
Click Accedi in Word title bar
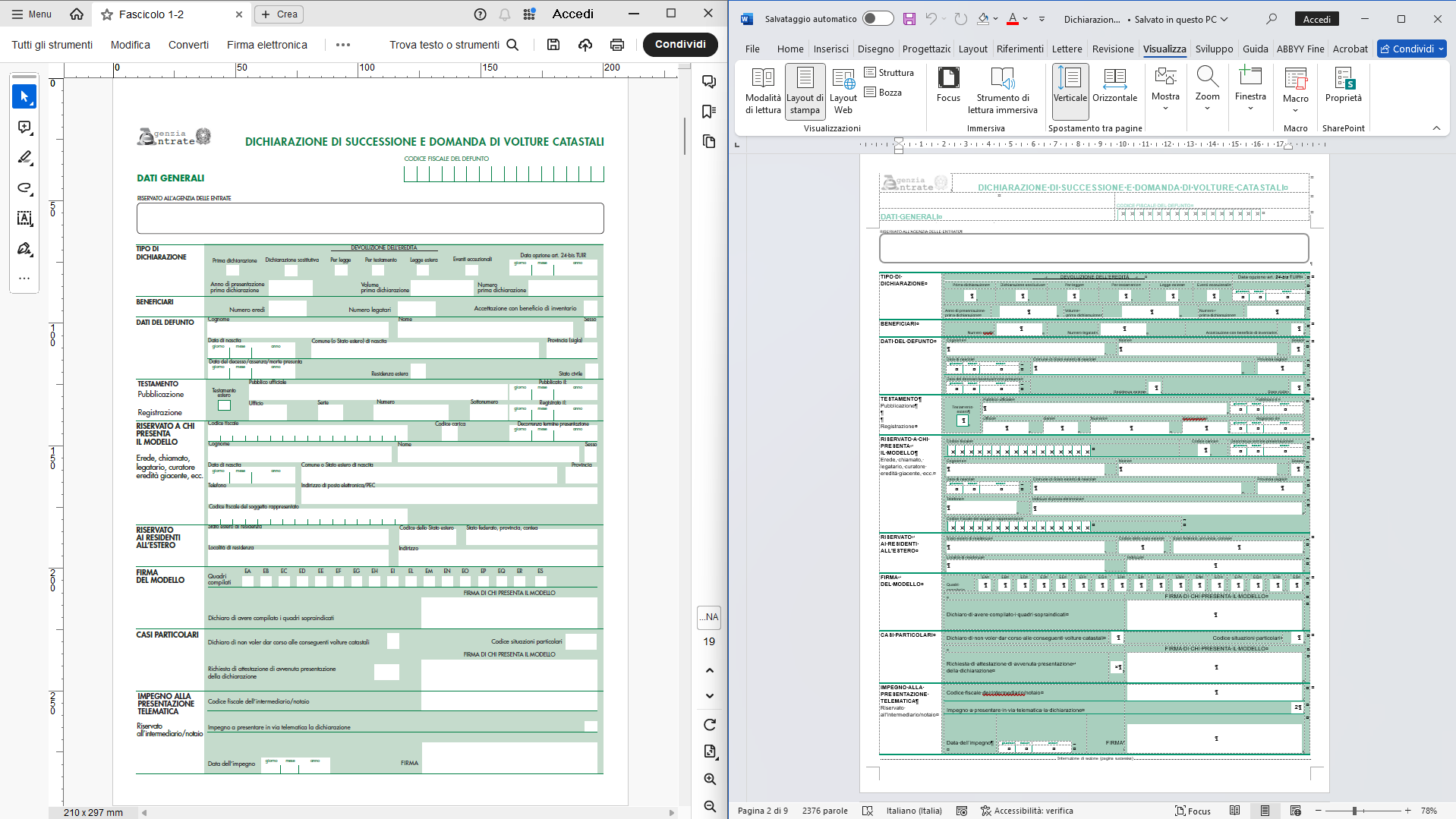point(1317,20)
